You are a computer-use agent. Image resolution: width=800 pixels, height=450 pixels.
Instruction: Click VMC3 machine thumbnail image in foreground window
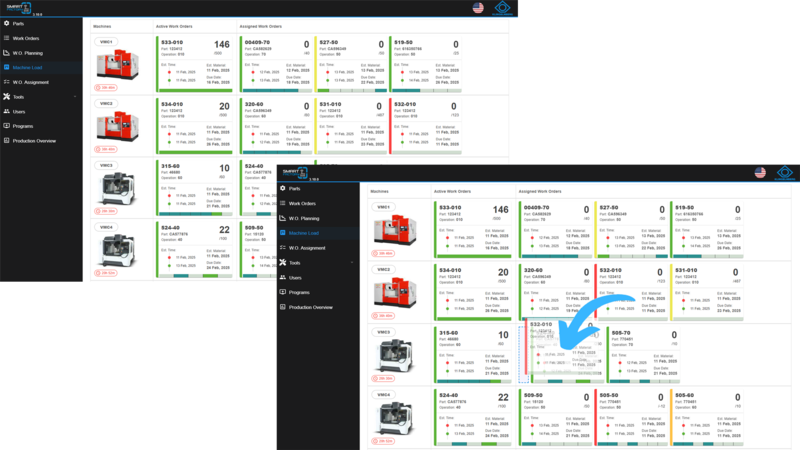click(x=394, y=356)
